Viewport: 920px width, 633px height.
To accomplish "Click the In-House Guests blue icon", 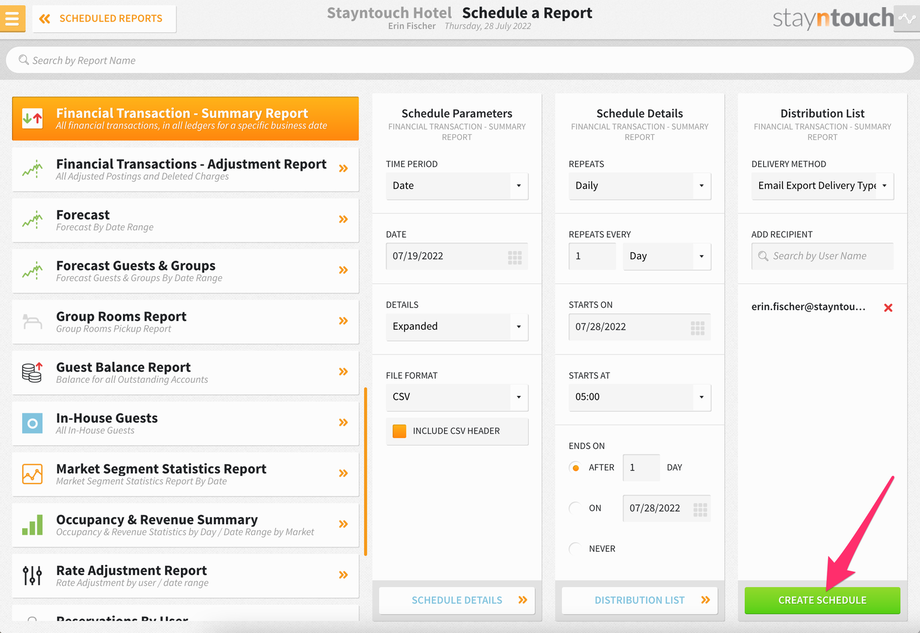I will (32, 423).
